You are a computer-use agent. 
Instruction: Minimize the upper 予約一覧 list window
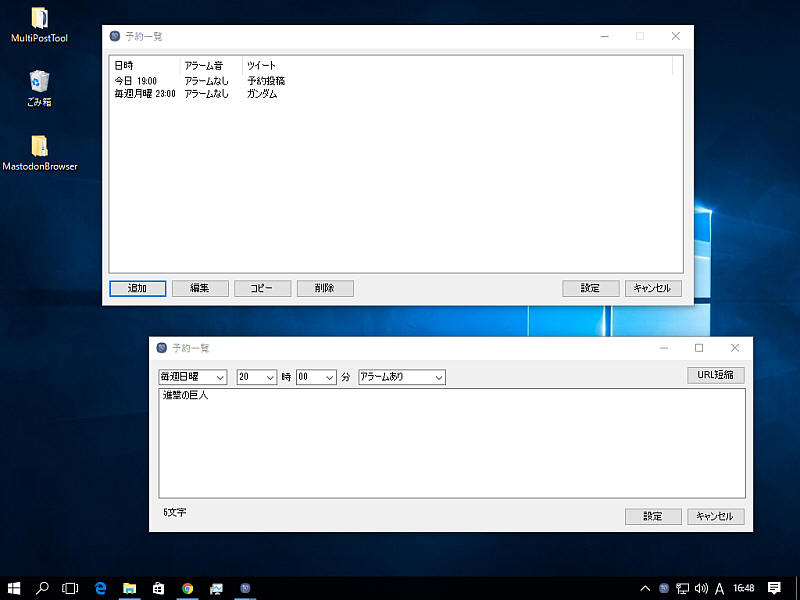coord(605,36)
